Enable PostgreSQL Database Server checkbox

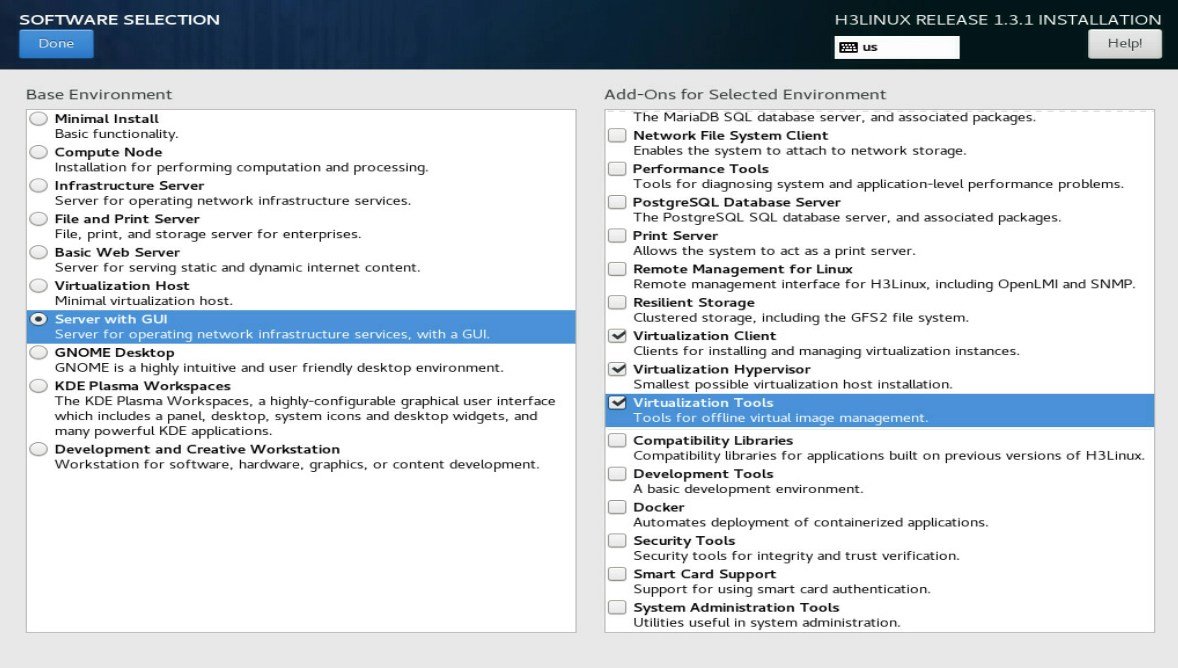click(617, 202)
